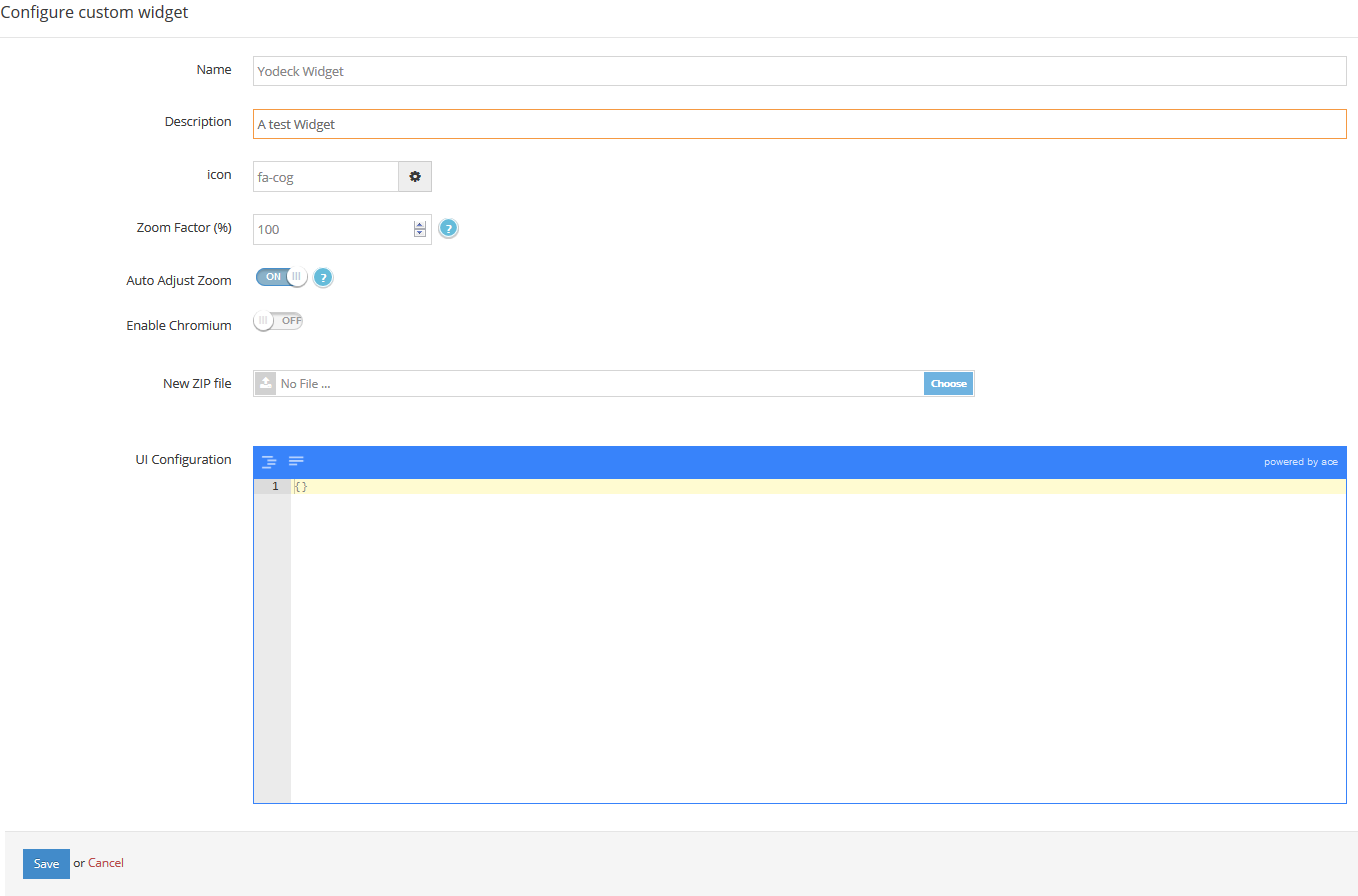Click into the Name text field
1358x896 pixels.
(x=798, y=71)
